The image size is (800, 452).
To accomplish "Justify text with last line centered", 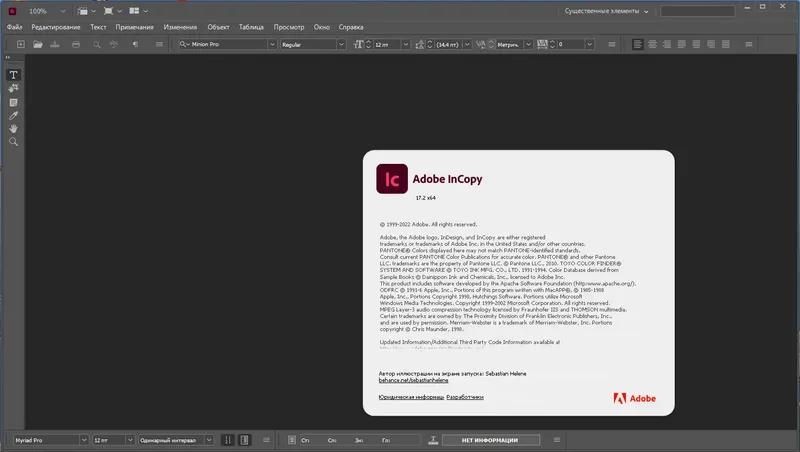I will pyautogui.click(x=696, y=44).
